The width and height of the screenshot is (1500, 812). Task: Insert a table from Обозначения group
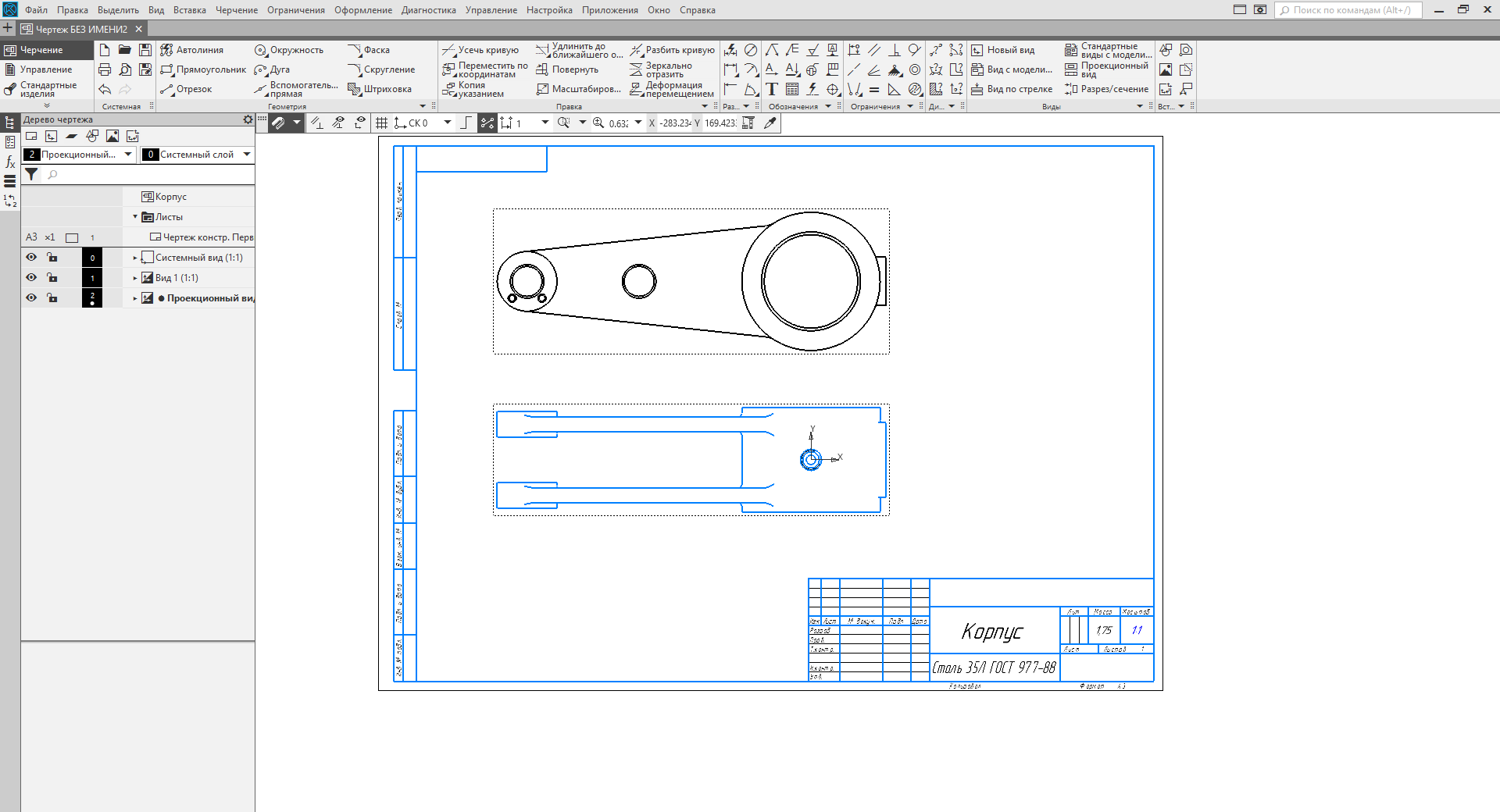pos(792,89)
